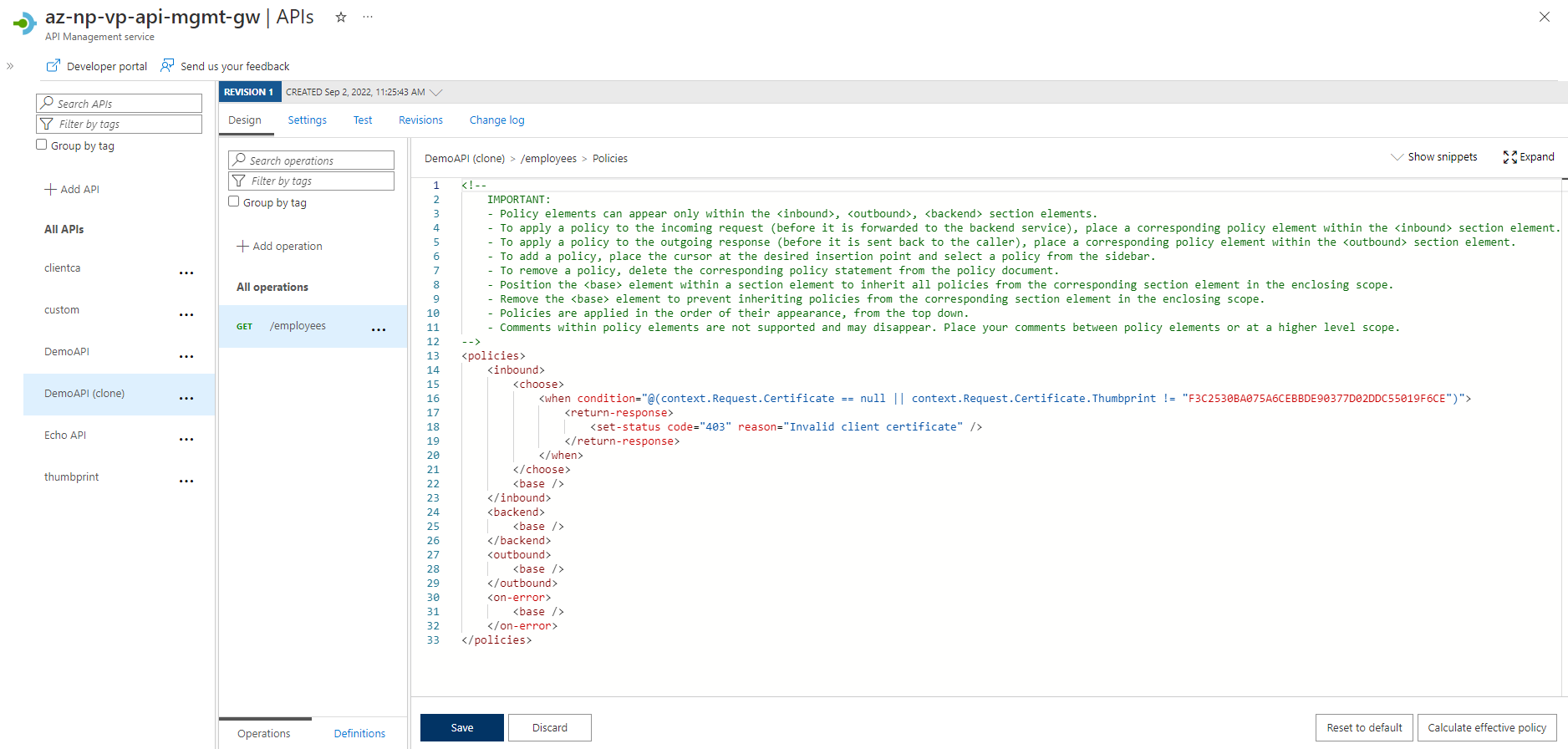Close the APIs blade
Image resolution: width=1568 pixels, height=749 pixels.
click(x=1545, y=17)
